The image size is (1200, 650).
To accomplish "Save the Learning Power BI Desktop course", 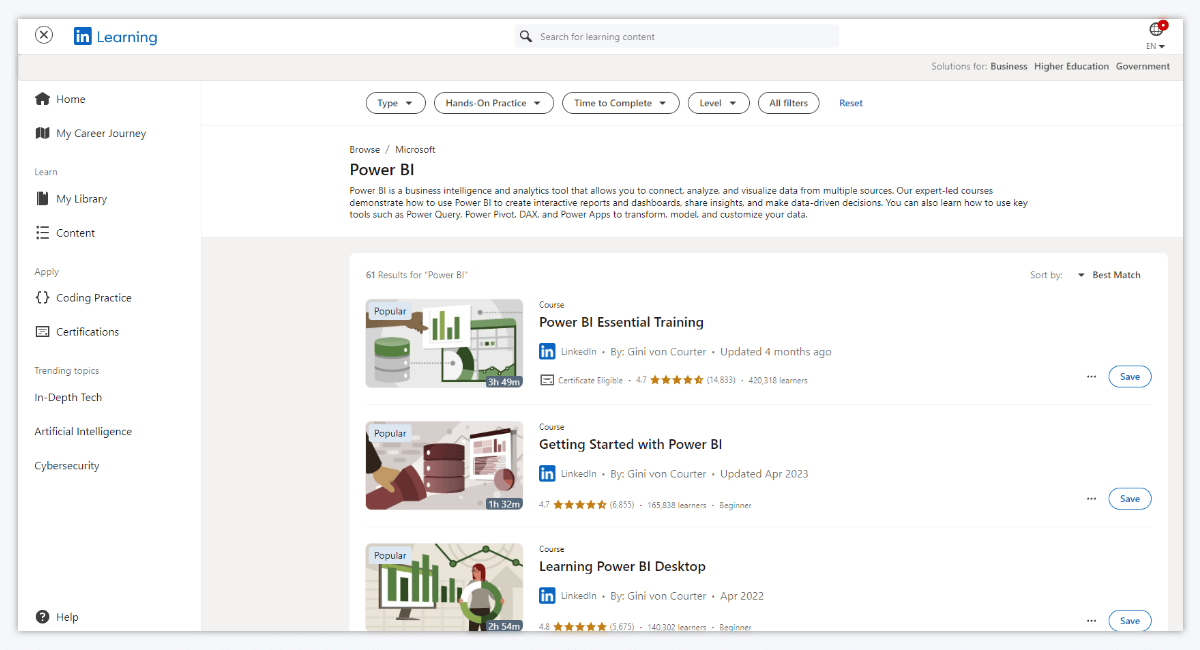I will 1130,621.
